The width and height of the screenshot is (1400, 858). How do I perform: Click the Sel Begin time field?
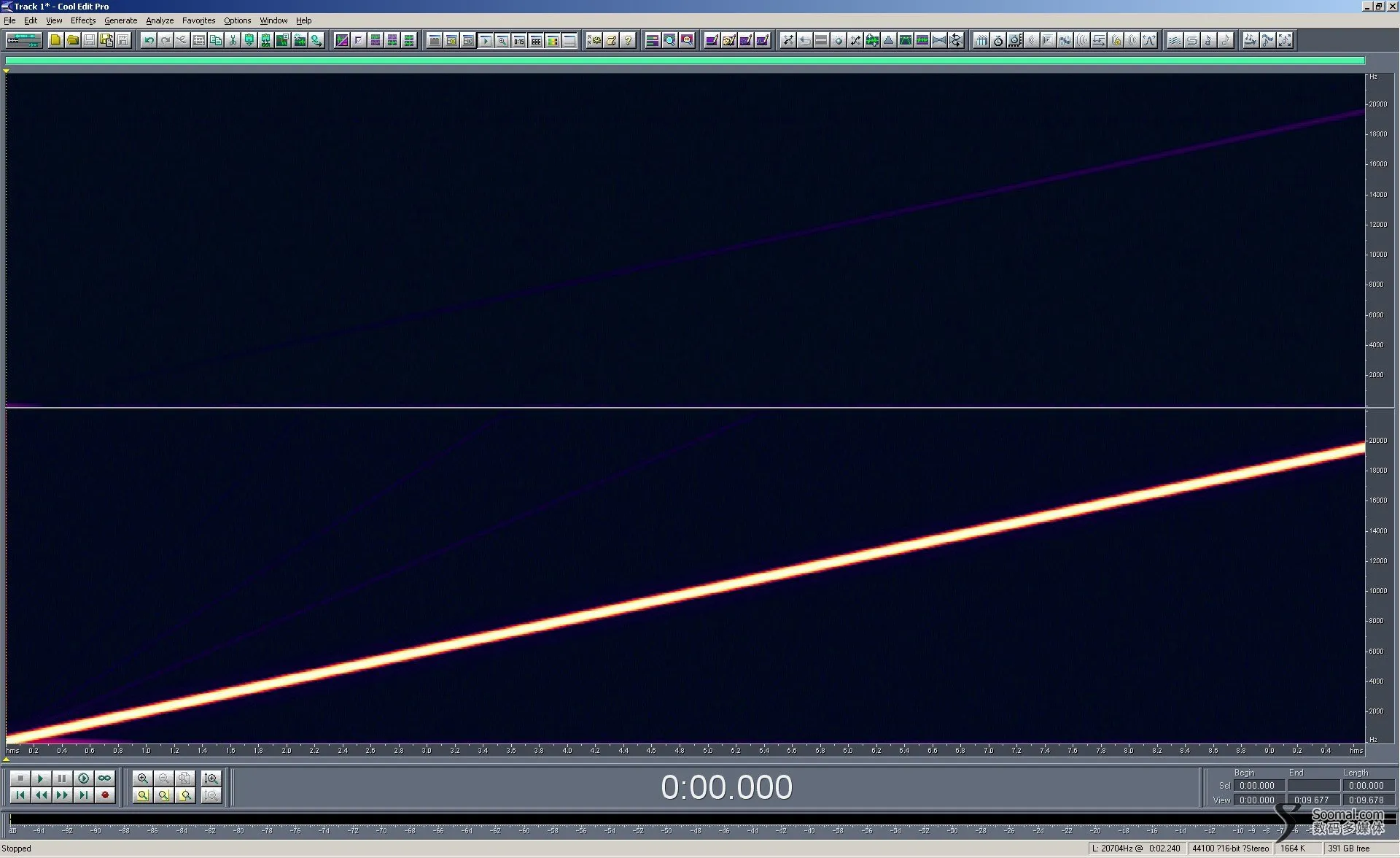tap(1259, 786)
